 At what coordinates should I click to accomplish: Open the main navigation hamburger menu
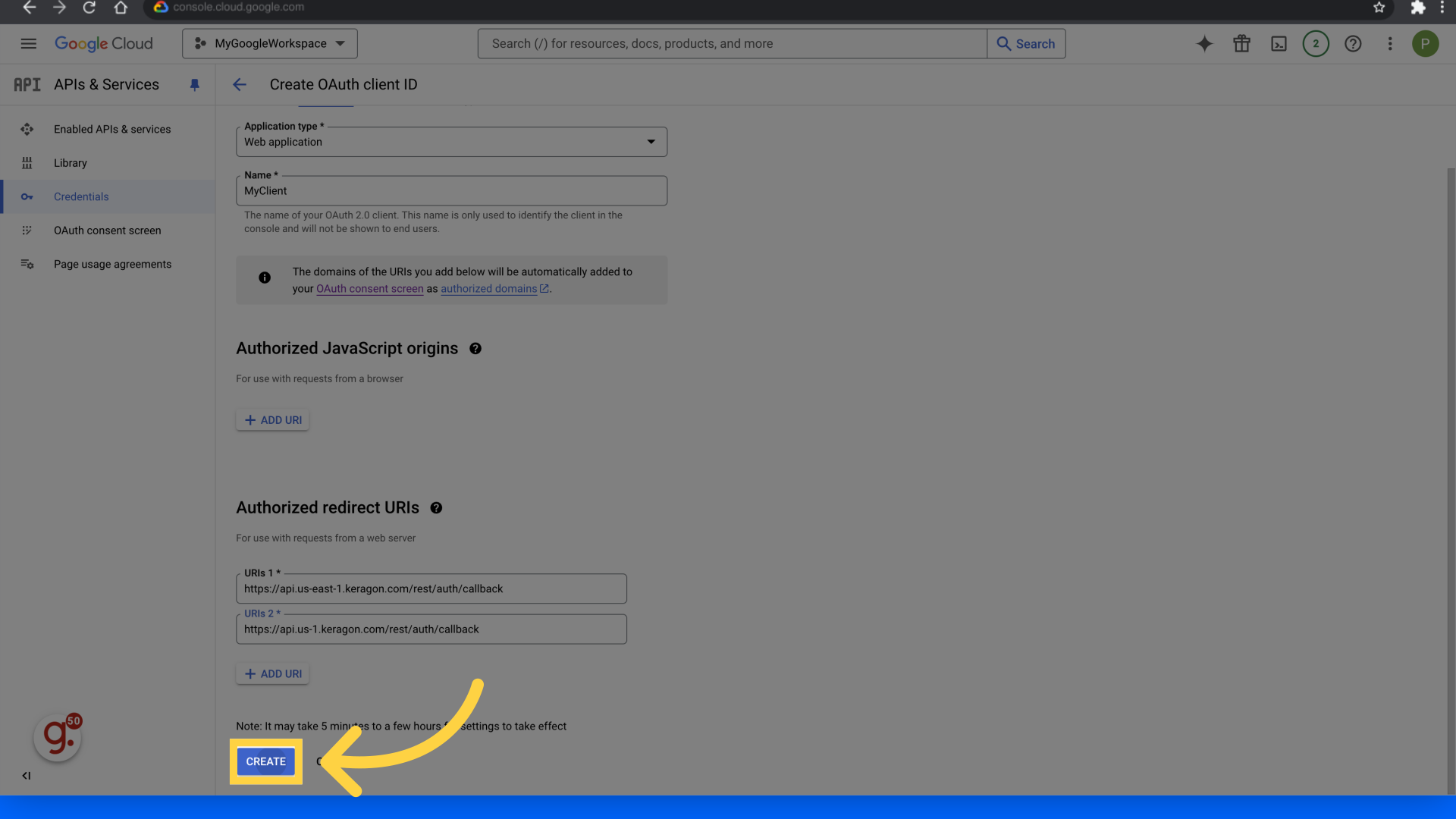[x=28, y=44]
